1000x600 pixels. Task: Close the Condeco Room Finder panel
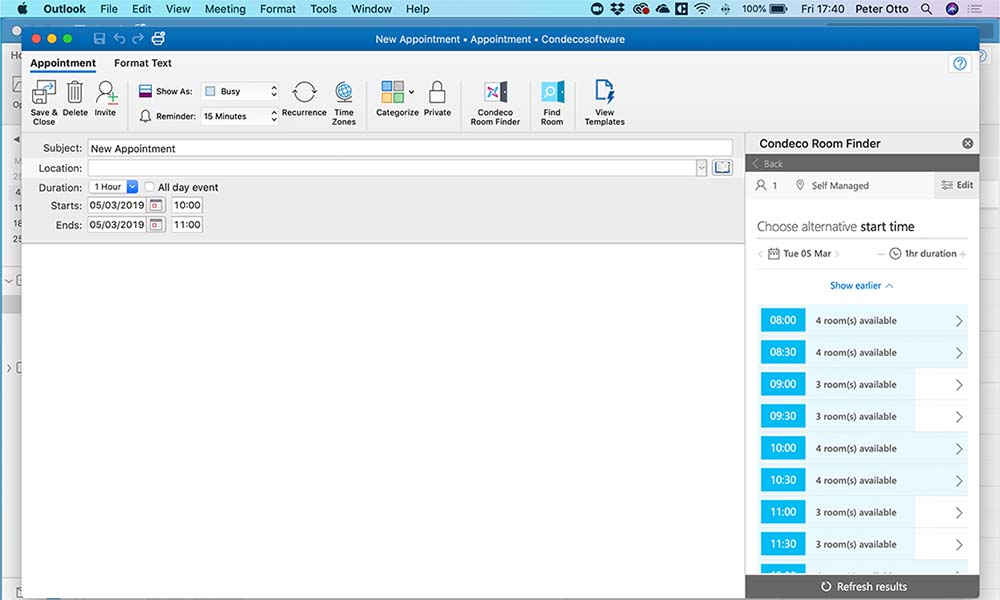coord(967,143)
